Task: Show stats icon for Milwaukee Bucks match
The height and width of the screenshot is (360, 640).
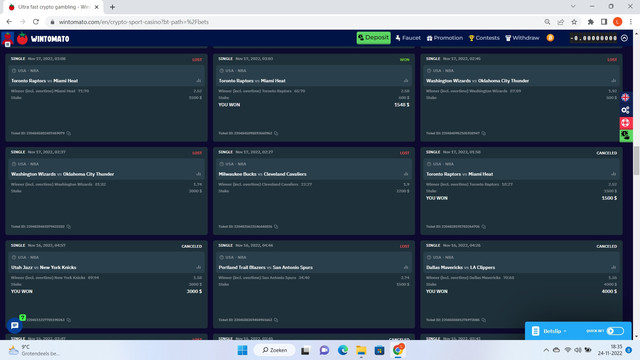Action: pos(406,174)
